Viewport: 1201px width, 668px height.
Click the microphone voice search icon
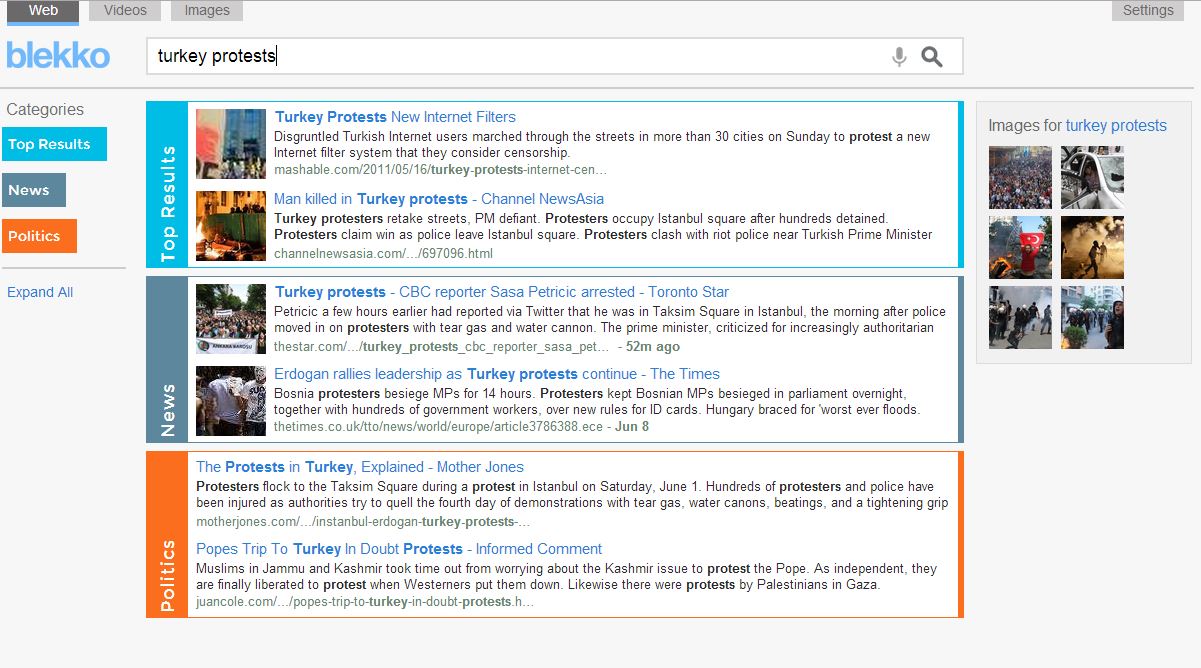click(899, 57)
